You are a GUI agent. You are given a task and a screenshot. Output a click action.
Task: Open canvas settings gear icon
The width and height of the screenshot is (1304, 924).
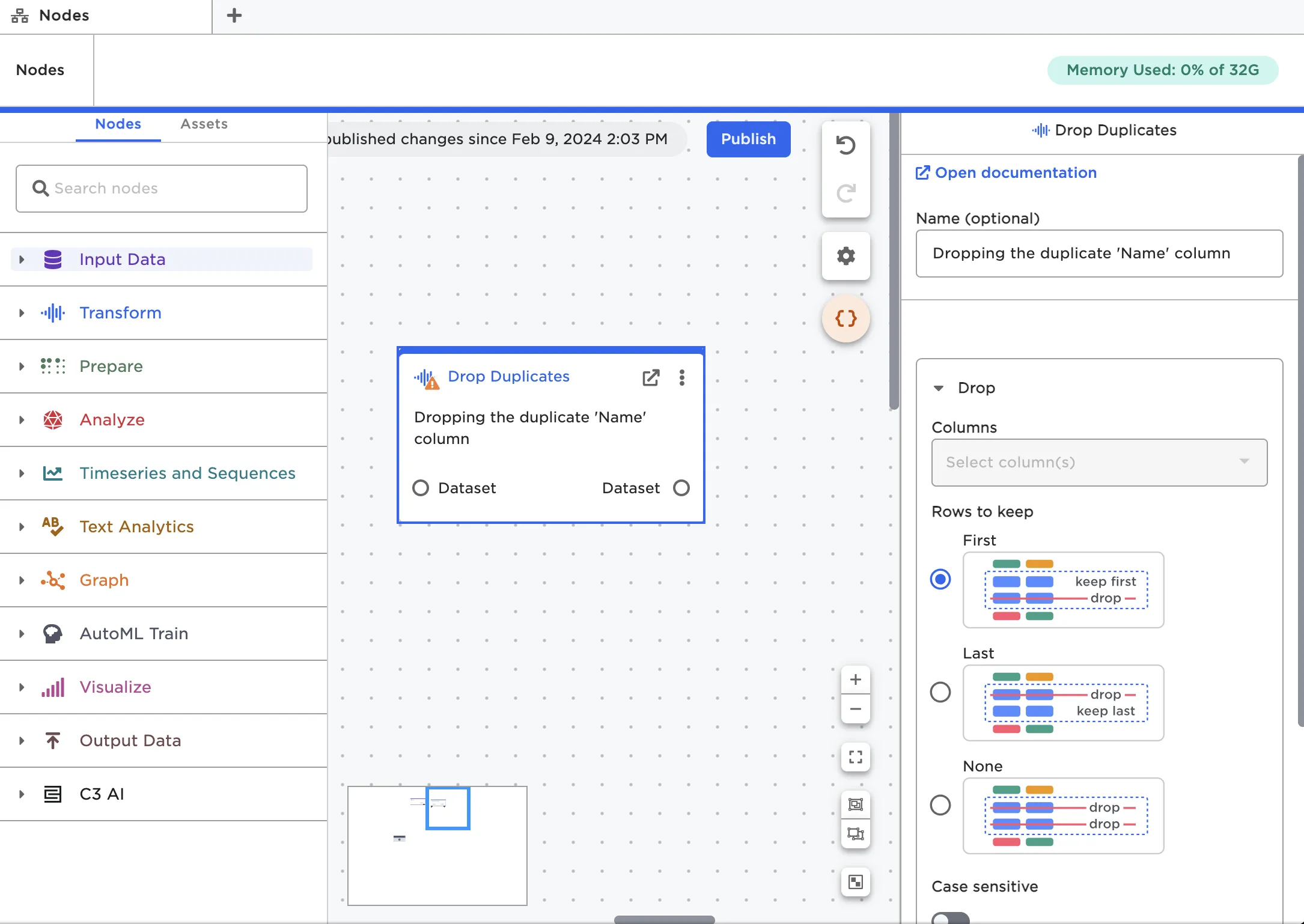point(845,256)
